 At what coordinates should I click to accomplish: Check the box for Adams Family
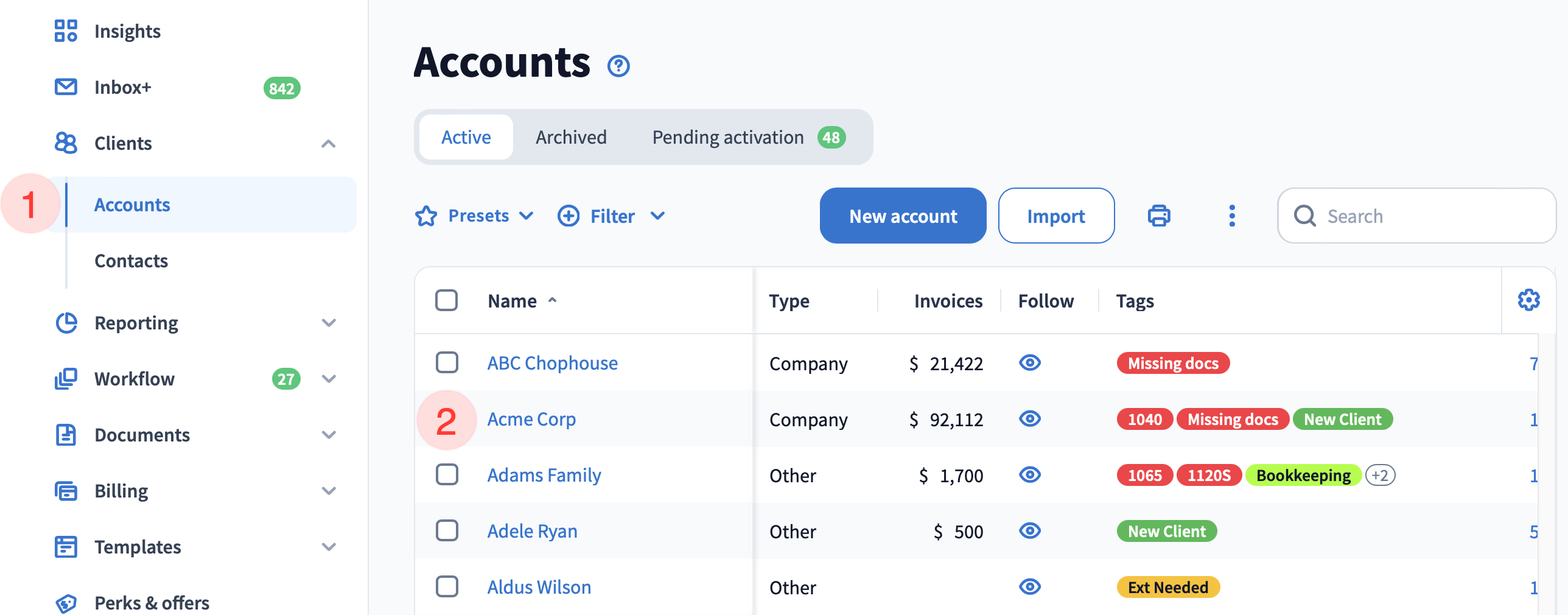447,474
